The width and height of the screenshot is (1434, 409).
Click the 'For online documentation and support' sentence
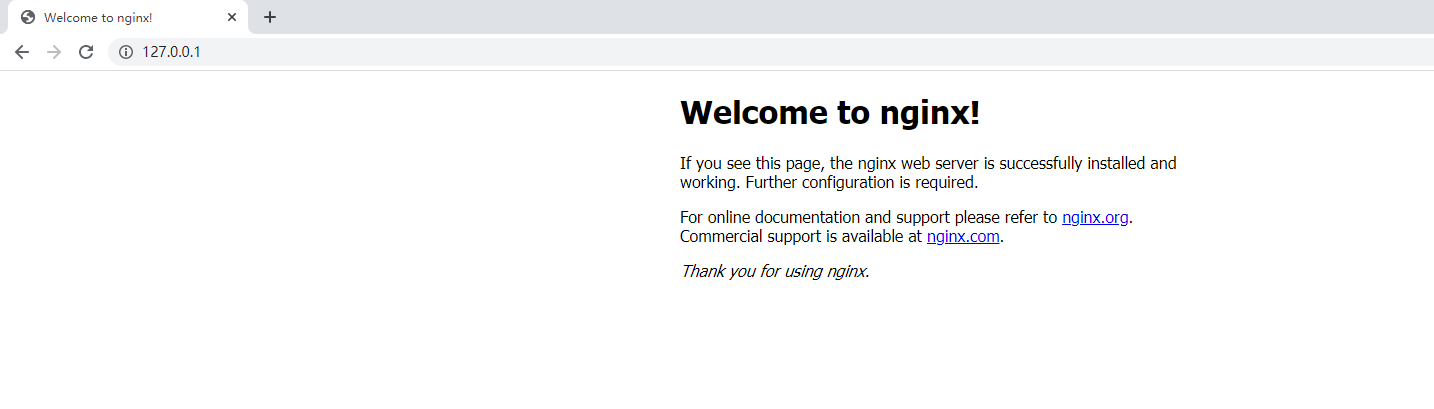coord(906,217)
